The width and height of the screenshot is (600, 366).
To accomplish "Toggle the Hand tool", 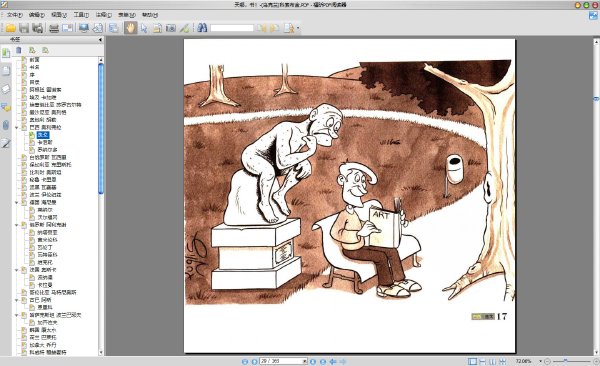I will 130,28.
